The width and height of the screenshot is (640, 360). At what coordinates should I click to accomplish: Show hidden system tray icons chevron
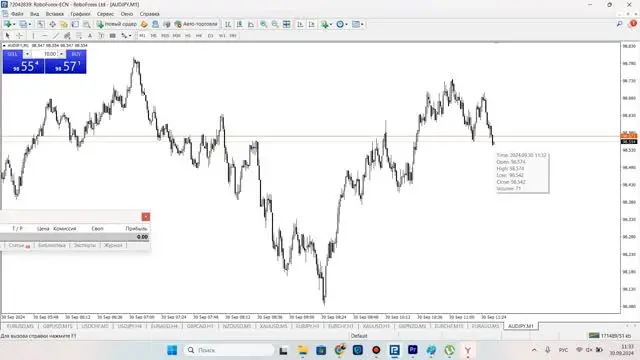(534, 350)
